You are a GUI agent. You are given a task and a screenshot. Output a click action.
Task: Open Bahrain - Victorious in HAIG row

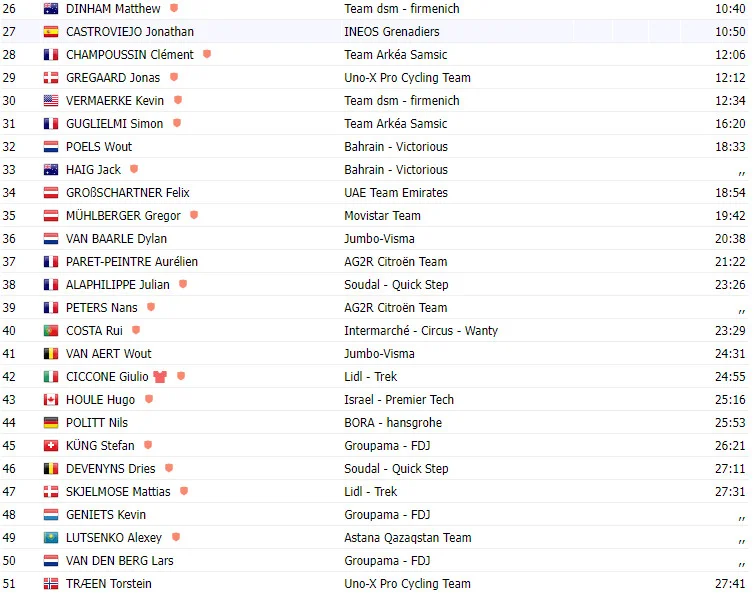point(396,170)
